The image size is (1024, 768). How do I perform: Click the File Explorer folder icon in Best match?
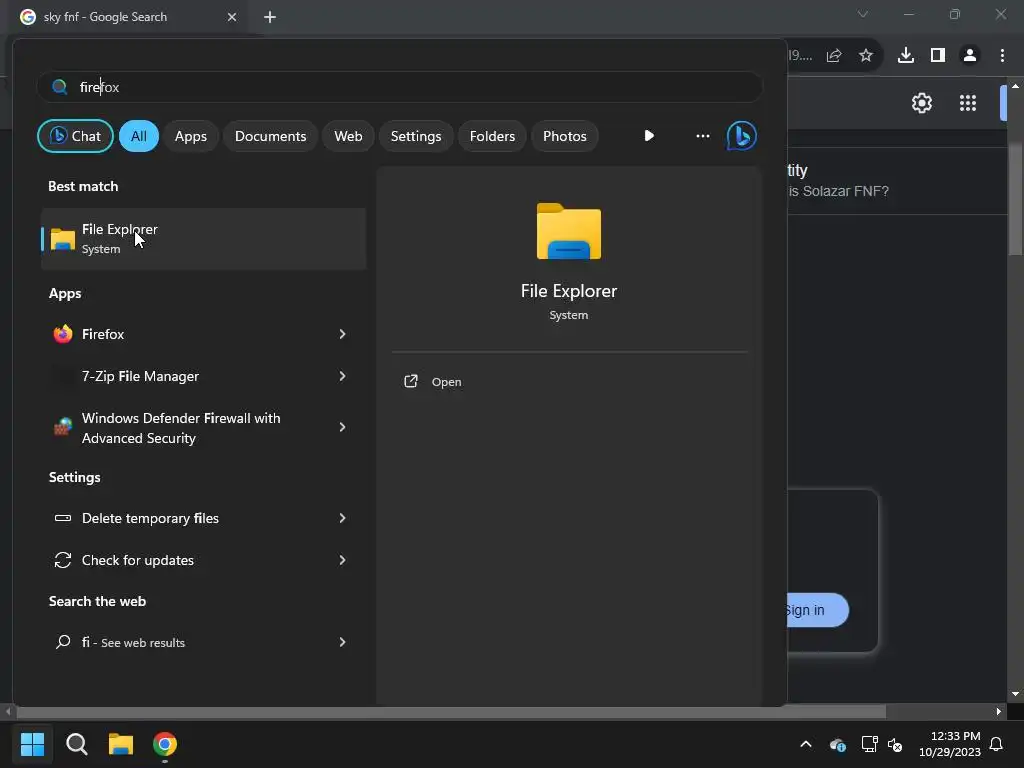click(63, 239)
